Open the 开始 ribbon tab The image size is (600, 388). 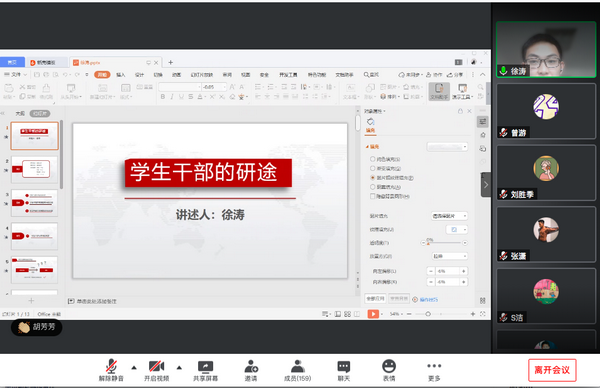(102, 75)
